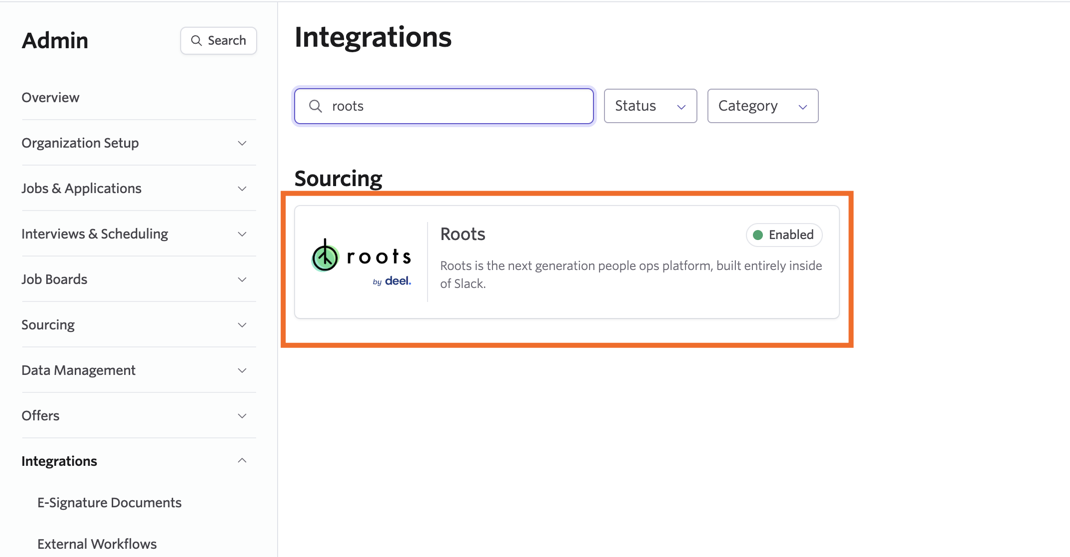Open the Roots integration title

[x=463, y=234]
